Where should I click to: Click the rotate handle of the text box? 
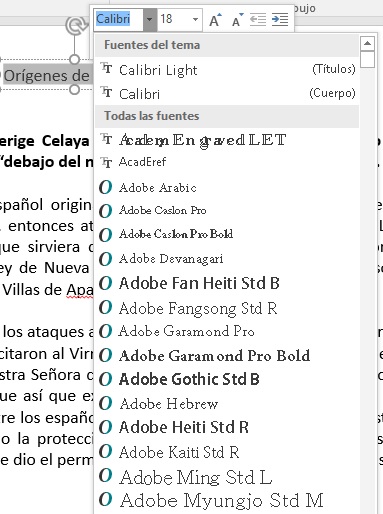click(75, 25)
